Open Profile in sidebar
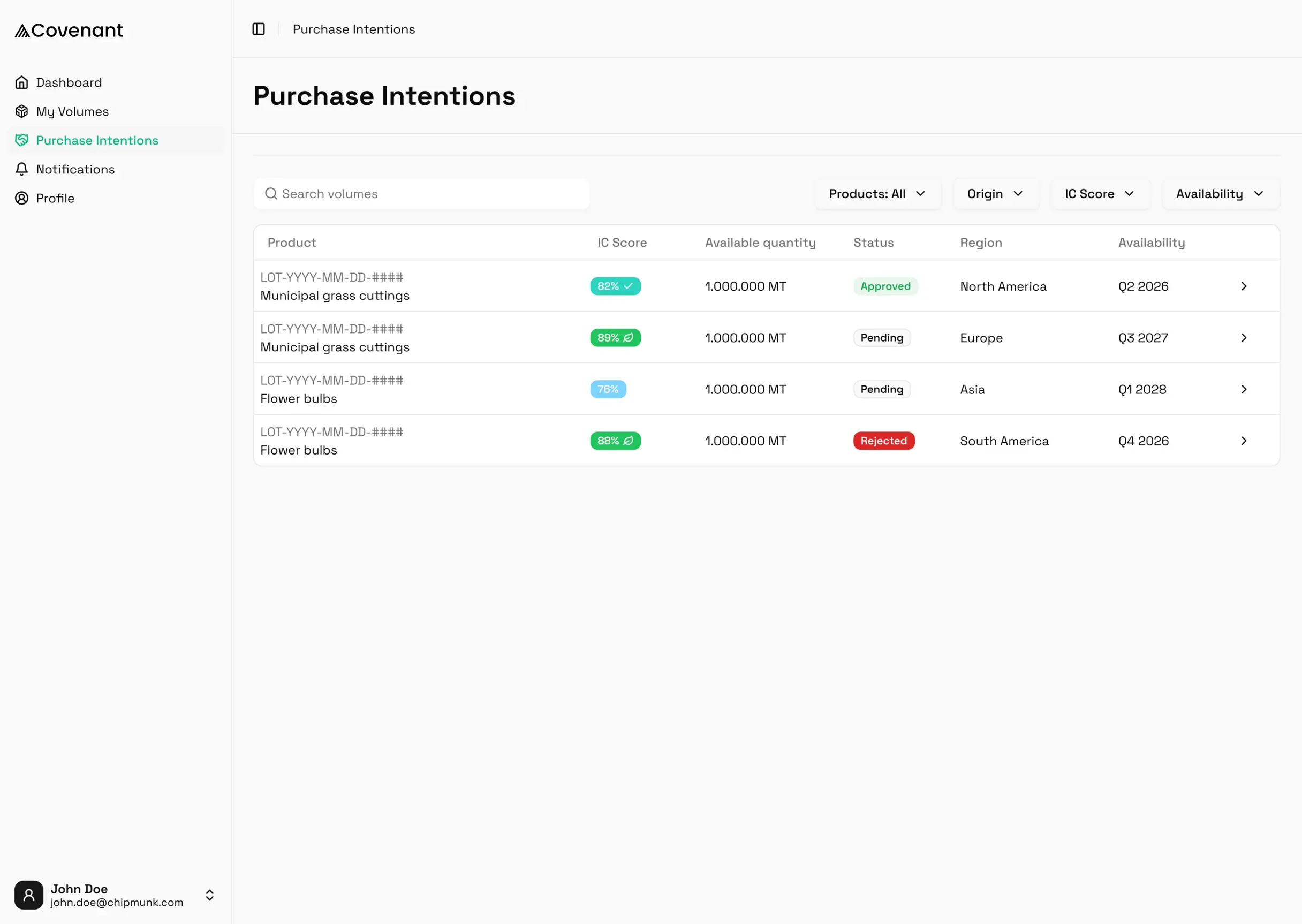Image resolution: width=1302 pixels, height=924 pixels. click(x=116, y=198)
